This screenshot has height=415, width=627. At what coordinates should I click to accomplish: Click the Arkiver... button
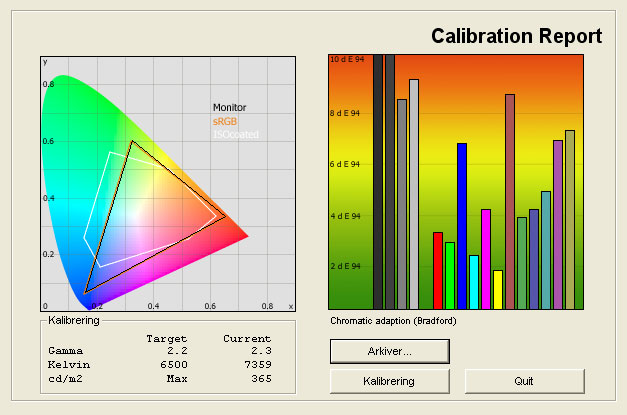(x=389, y=351)
